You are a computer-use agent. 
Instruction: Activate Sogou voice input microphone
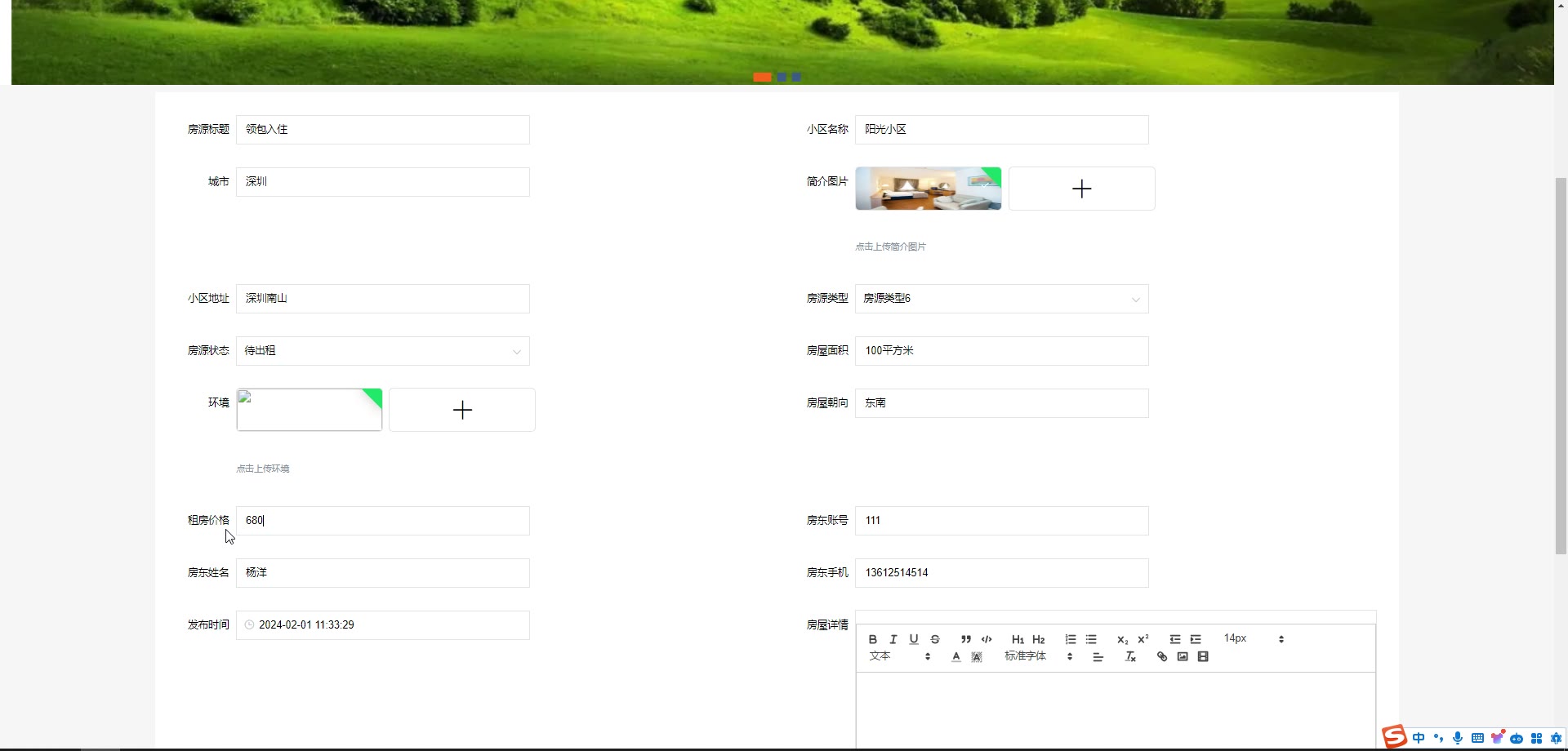coord(1458,738)
